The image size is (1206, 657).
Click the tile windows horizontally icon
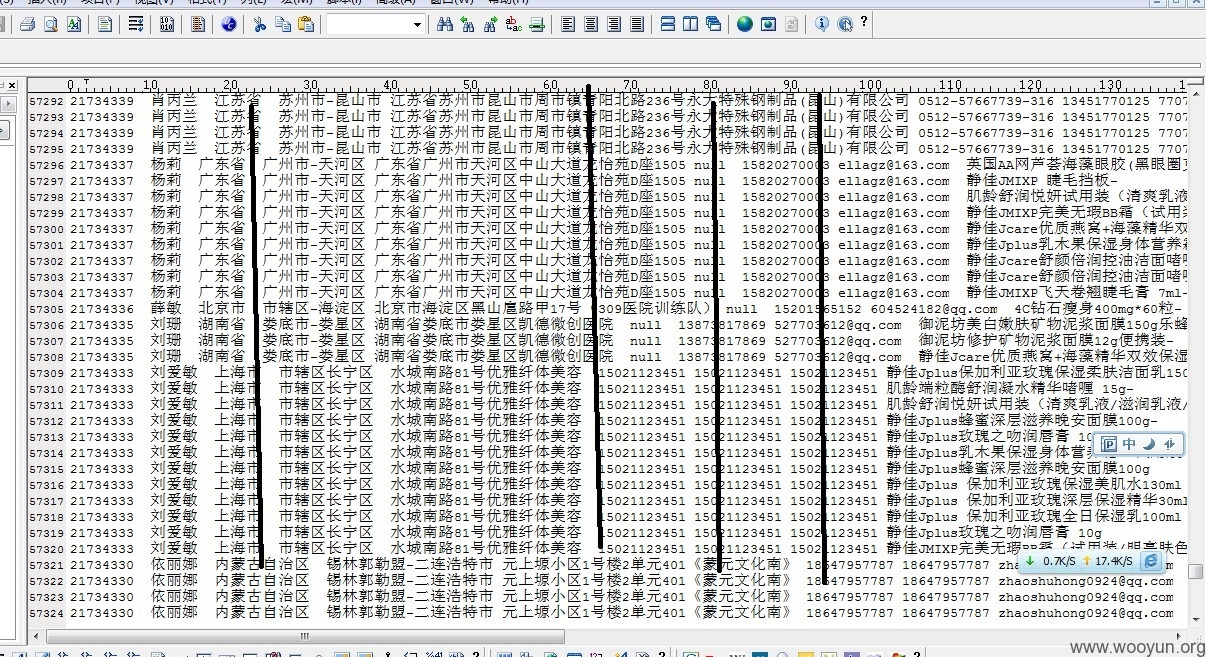click(667, 24)
